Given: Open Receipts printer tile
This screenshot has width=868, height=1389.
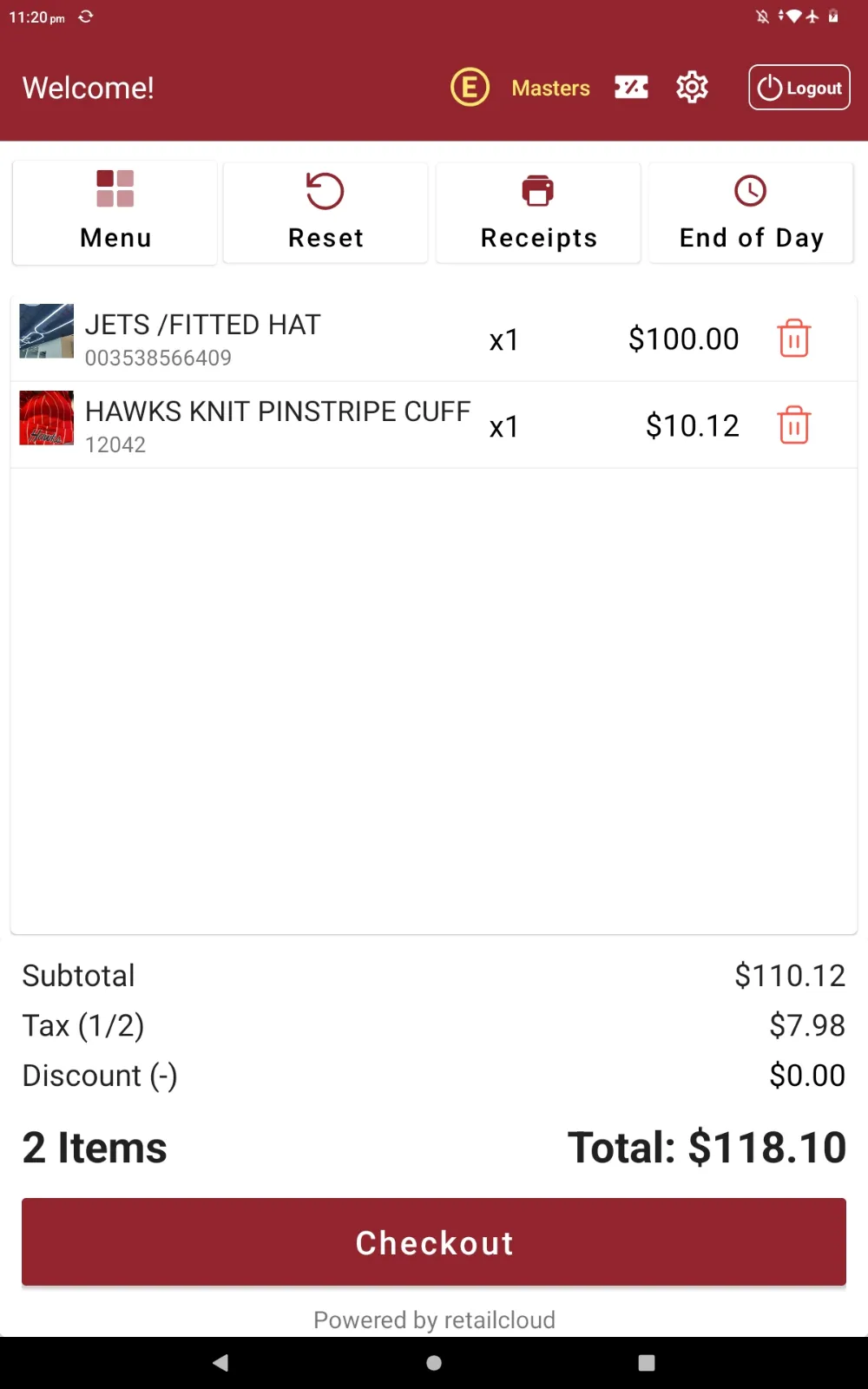Looking at the screenshot, I should click(x=538, y=212).
